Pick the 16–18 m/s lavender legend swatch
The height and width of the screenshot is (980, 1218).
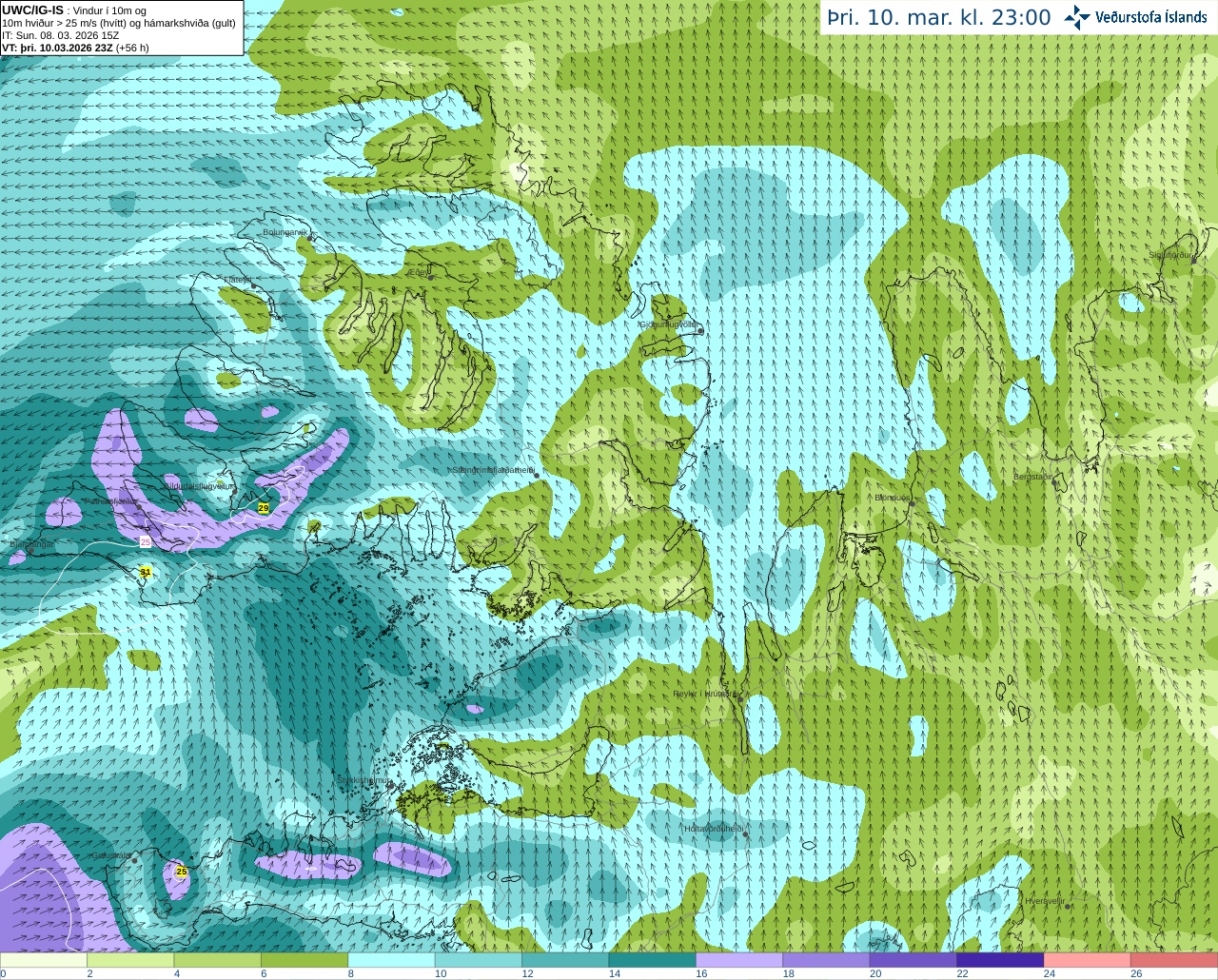pyautogui.click(x=739, y=960)
